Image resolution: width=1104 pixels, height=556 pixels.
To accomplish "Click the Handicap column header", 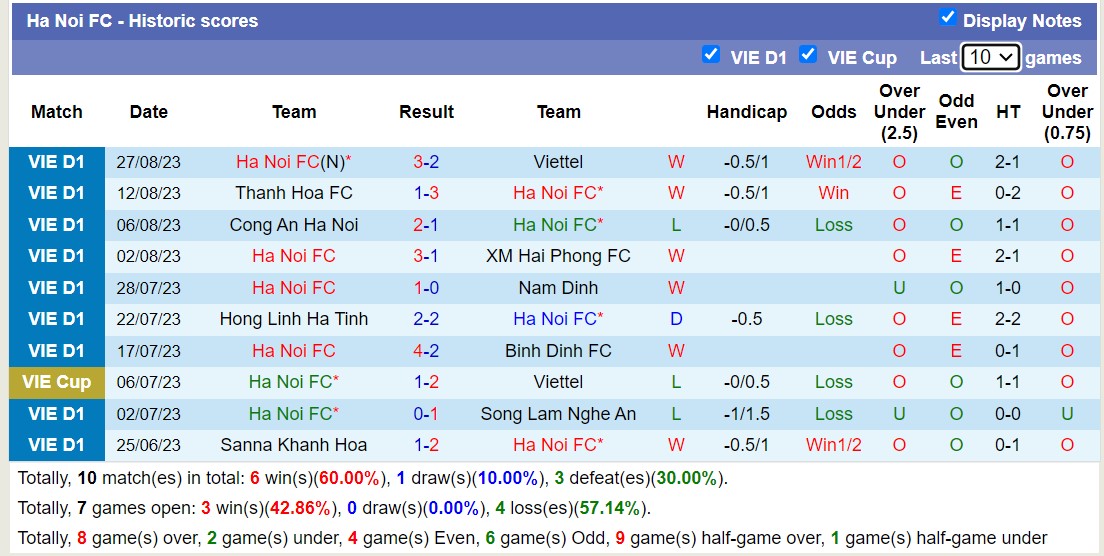I will (x=746, y=112).
